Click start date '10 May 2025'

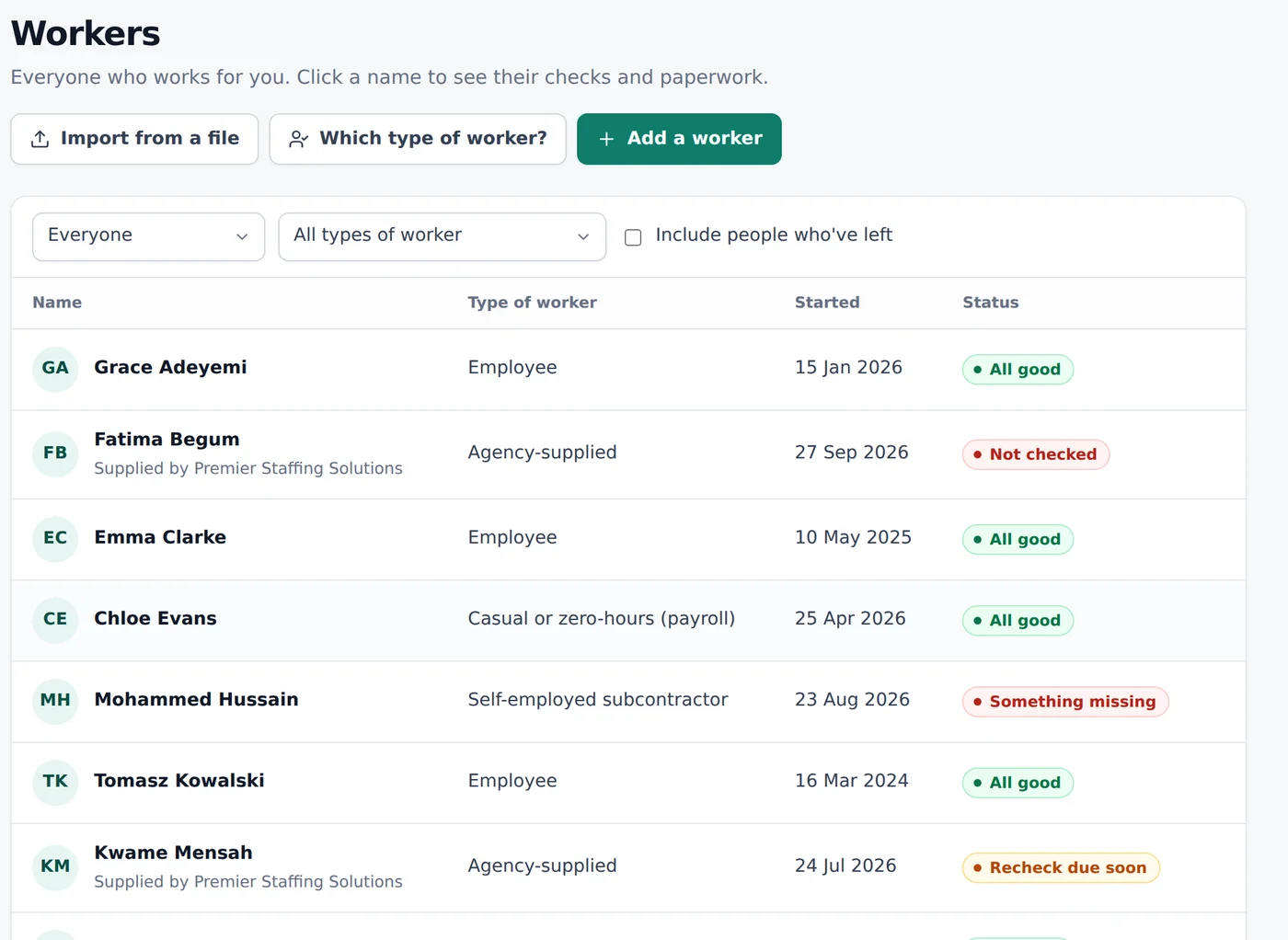853,537
